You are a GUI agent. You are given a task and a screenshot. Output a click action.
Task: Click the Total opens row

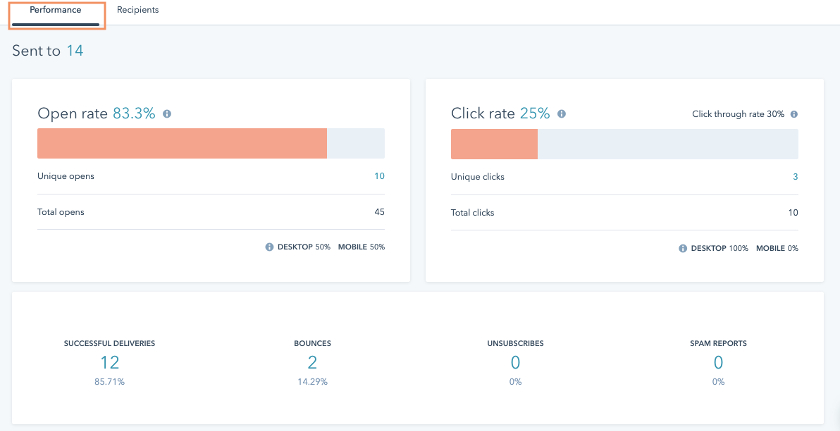[x=211, y=212]
